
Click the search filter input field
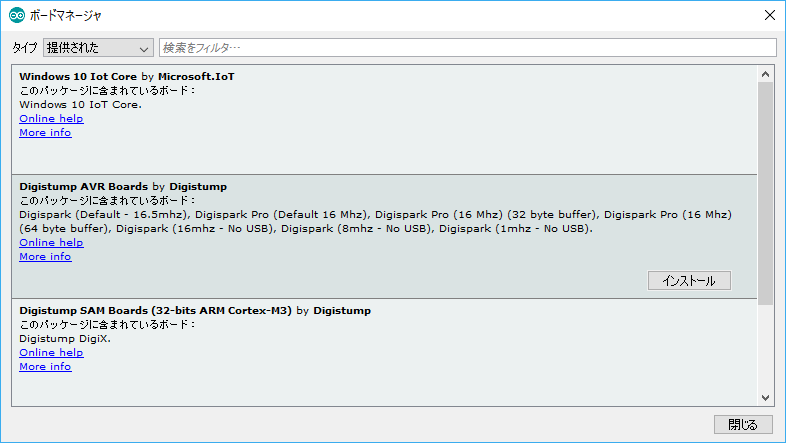click(x=468, y=48)
